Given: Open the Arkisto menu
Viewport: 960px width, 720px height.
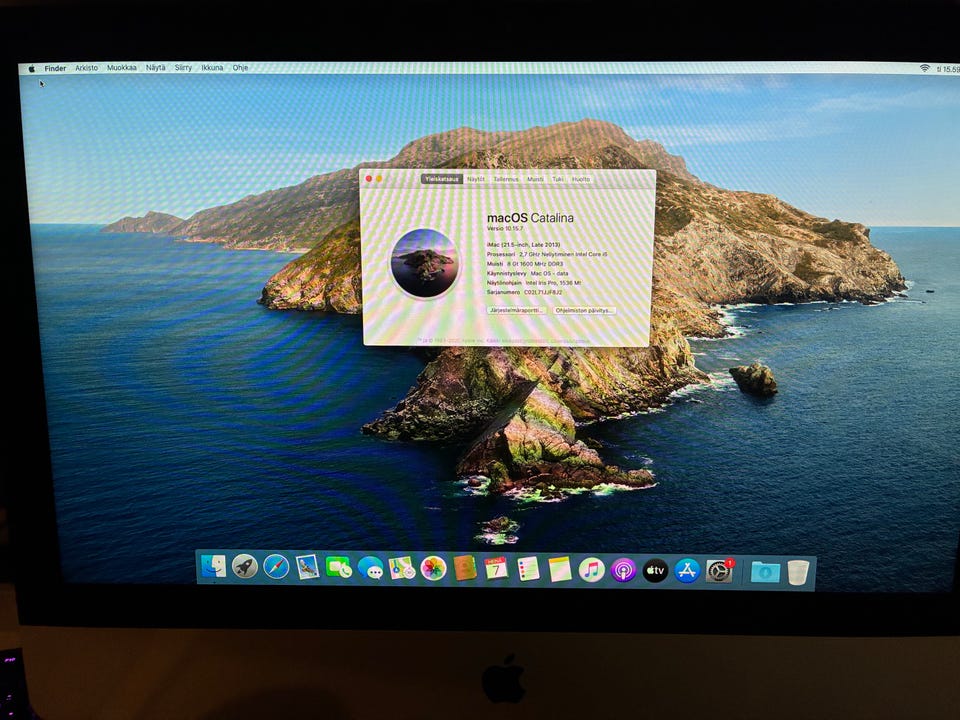Looking at the screenshot, I should point(86,68).
